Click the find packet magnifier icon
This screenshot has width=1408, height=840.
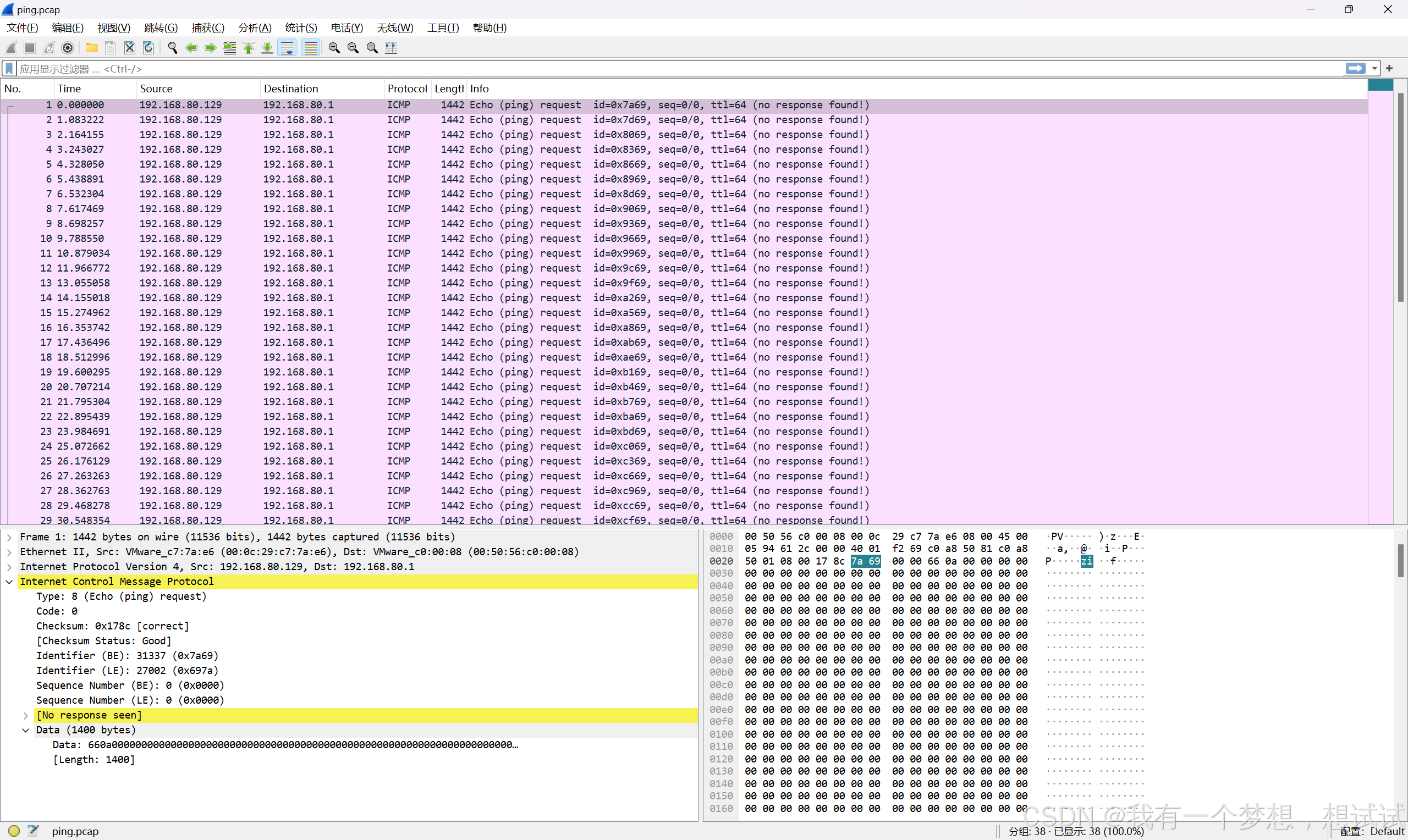pos(173,48)
